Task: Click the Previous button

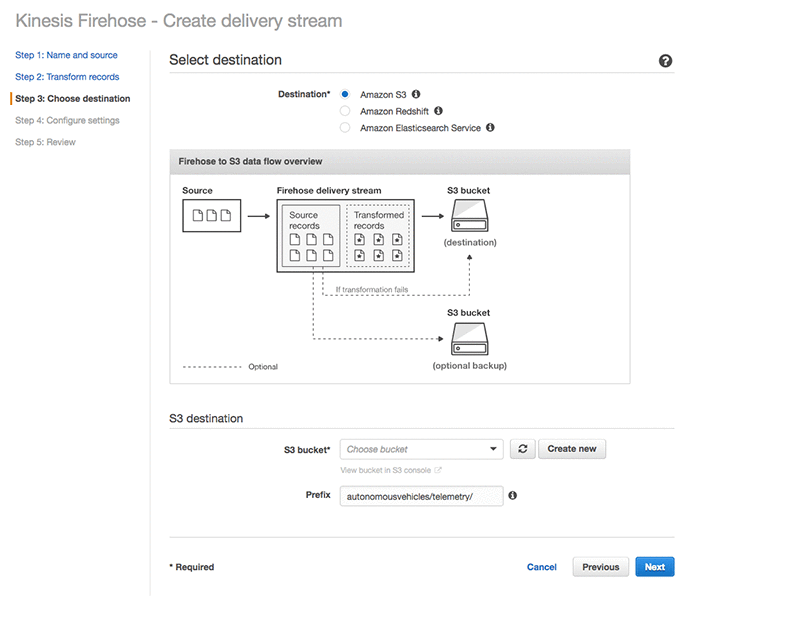Action: tap(601, 567)
